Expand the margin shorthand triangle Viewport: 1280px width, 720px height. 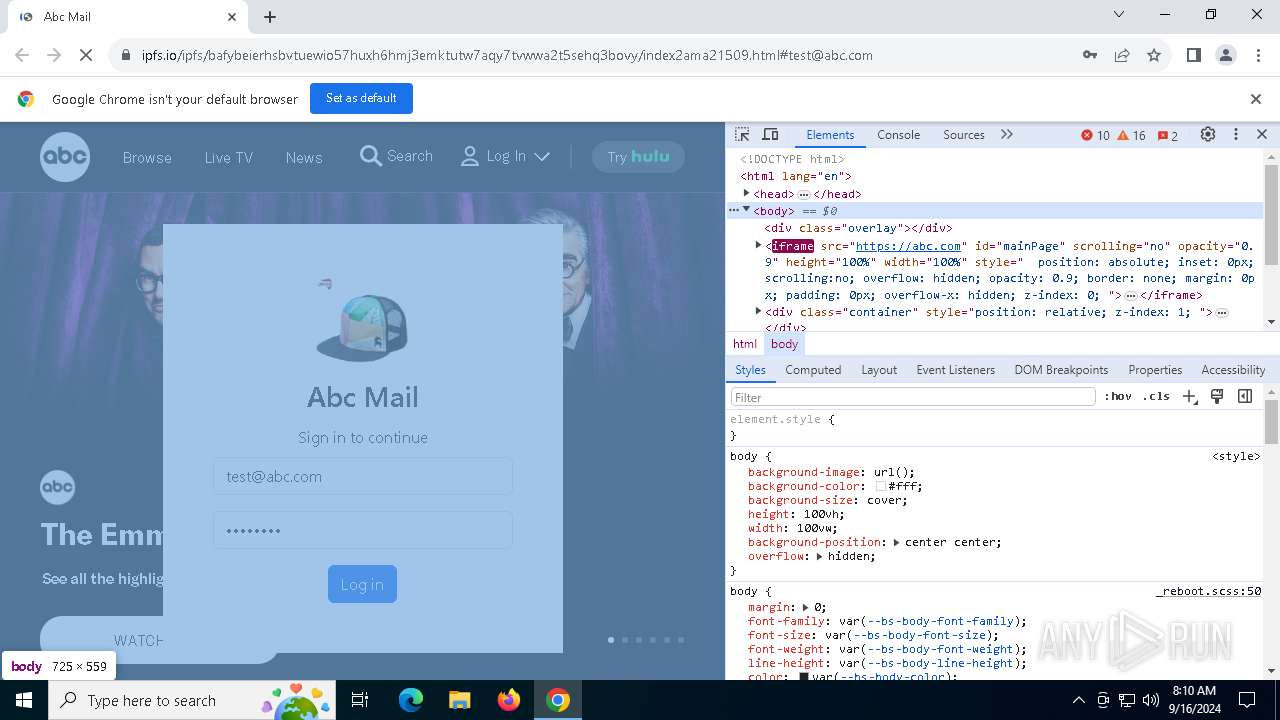[805, 607]
